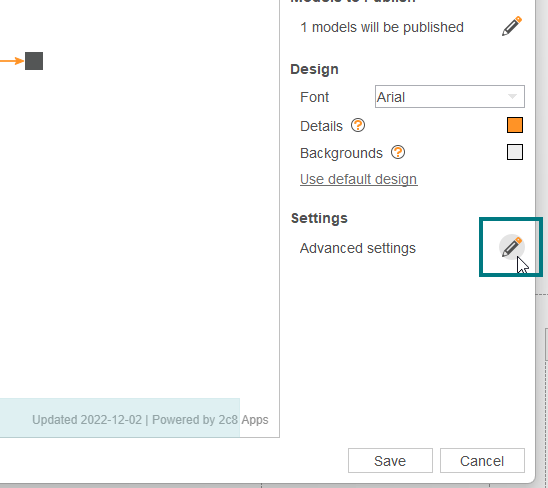Open Advanced settings with pencil icon
548x488 pixels.
(x=512, y=247)
